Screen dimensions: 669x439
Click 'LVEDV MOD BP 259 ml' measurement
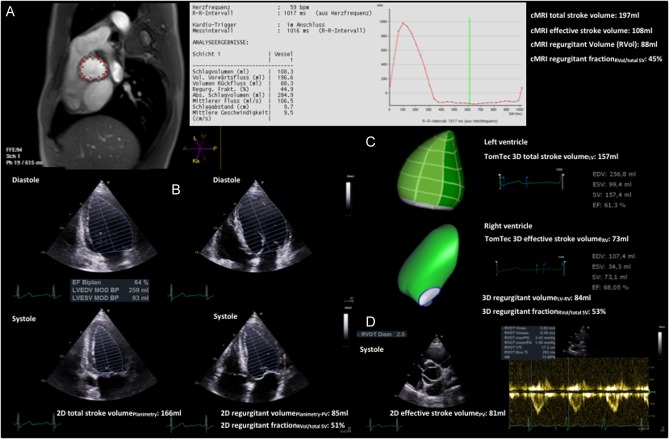click(x=110, y=291)
